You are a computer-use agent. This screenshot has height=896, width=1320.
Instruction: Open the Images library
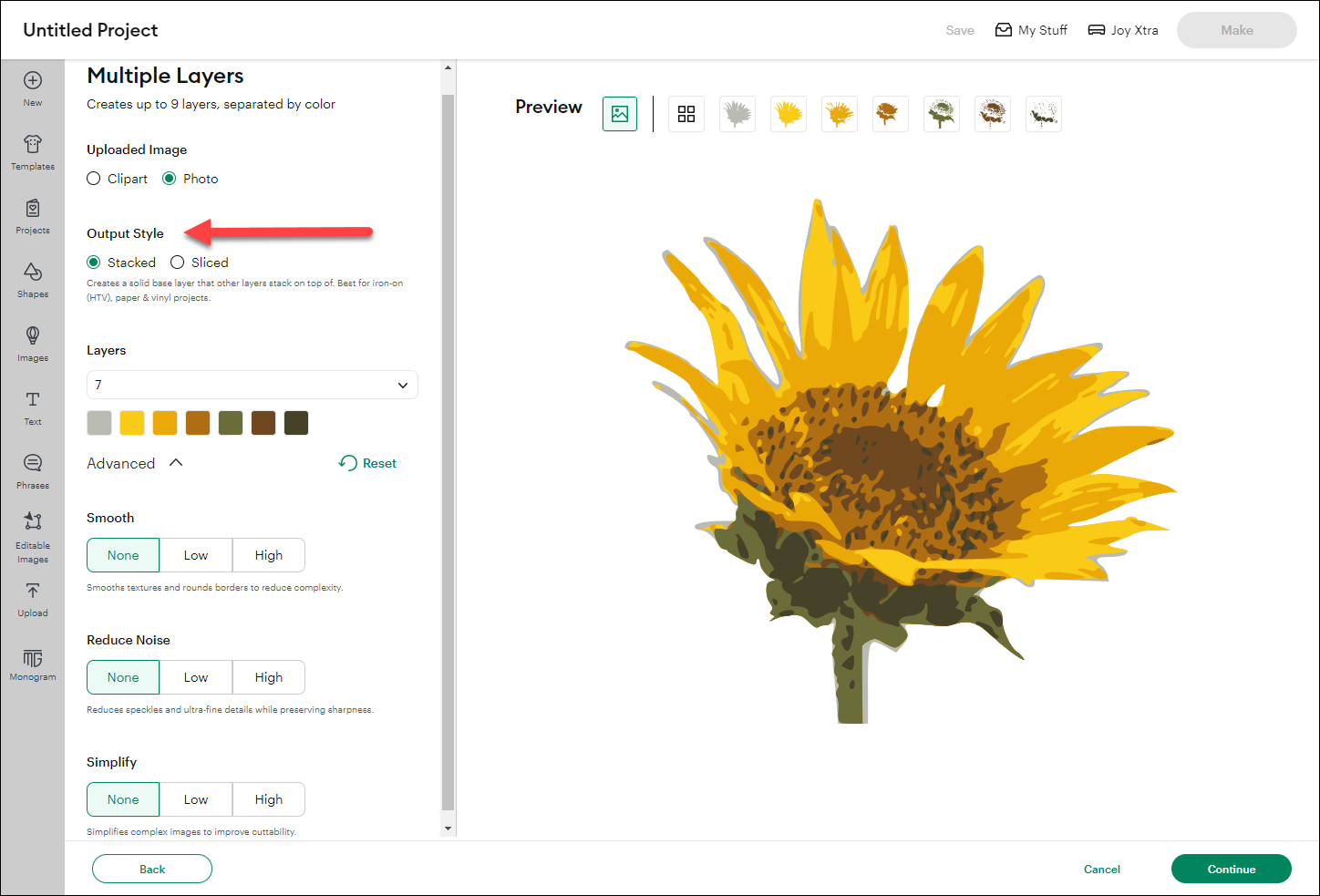pyautogui.click(x=33, y=342)
